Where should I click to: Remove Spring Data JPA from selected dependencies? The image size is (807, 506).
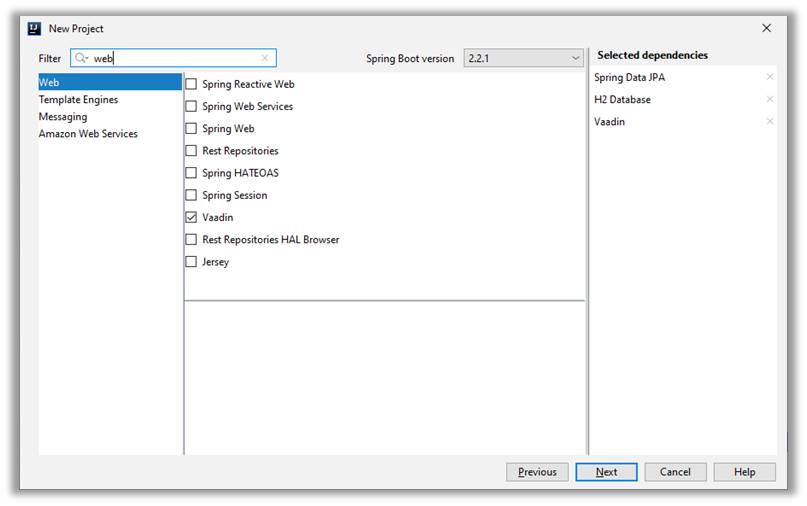[769, 78]
